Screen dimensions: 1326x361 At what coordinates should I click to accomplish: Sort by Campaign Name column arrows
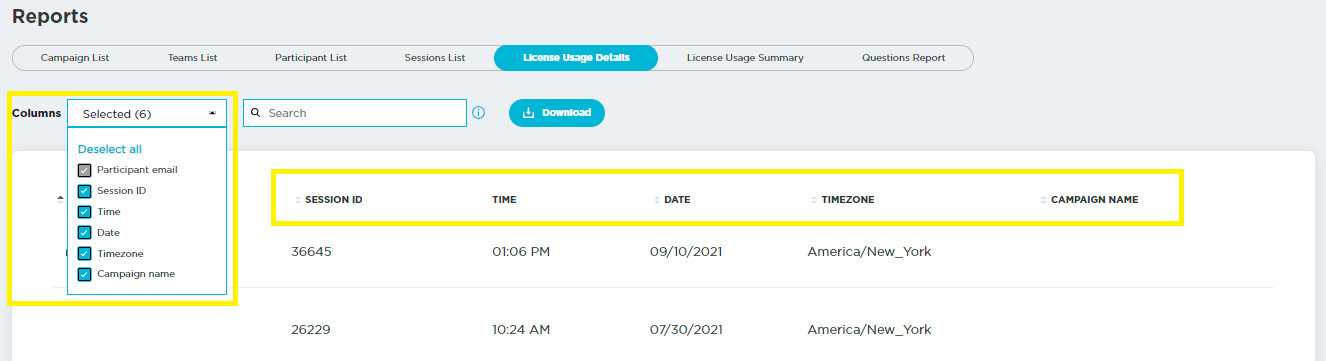click(x=1044, y=200)
